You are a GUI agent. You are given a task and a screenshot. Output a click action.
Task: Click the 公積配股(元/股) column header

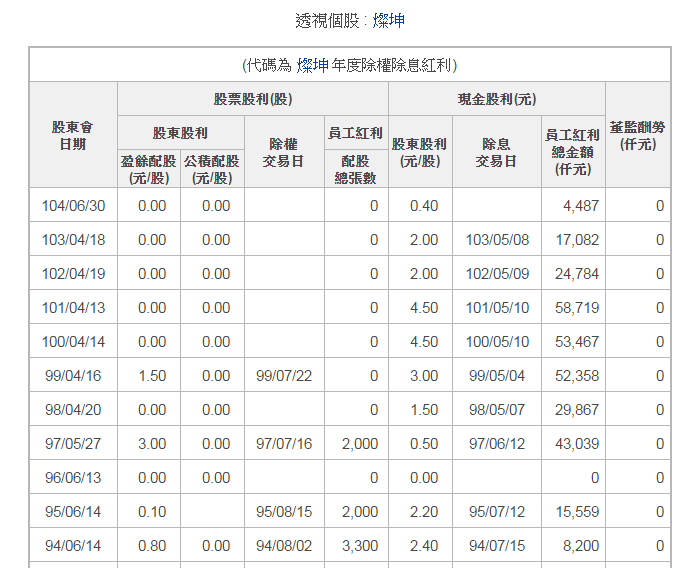(212, 169)
